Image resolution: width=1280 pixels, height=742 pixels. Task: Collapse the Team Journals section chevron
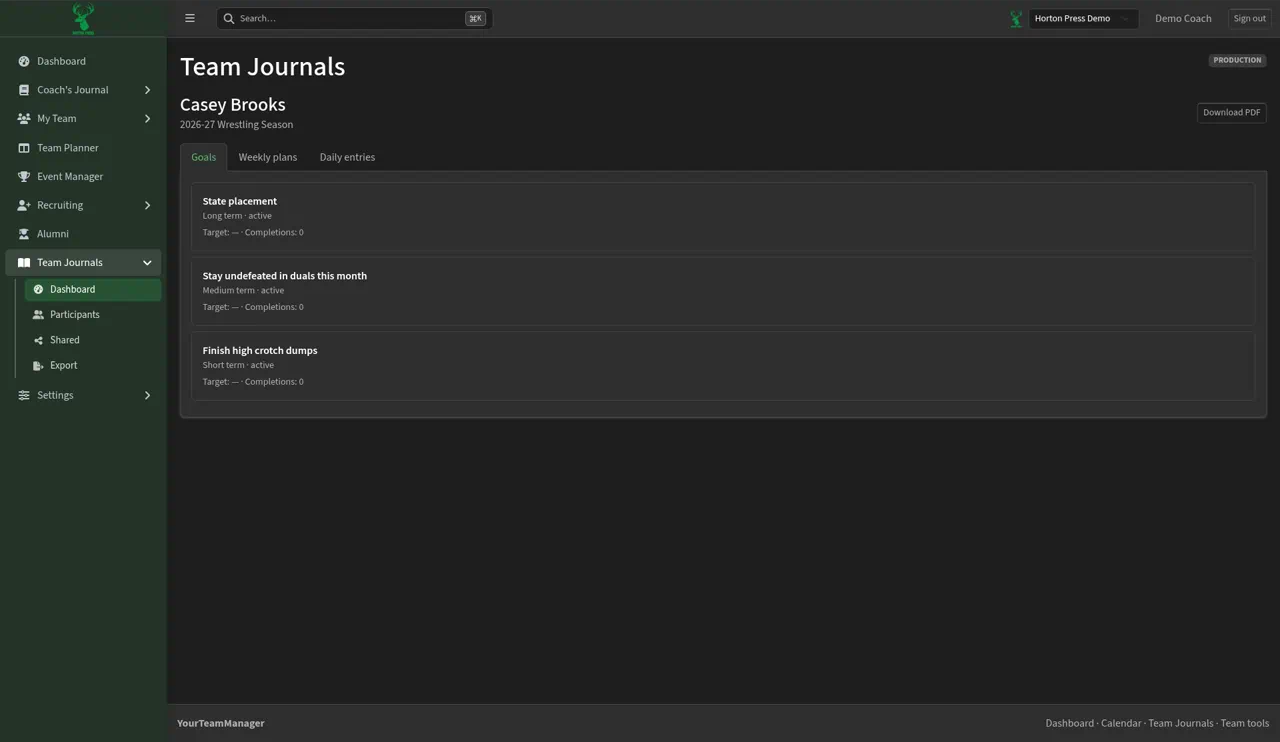click(x=147, y=263)
